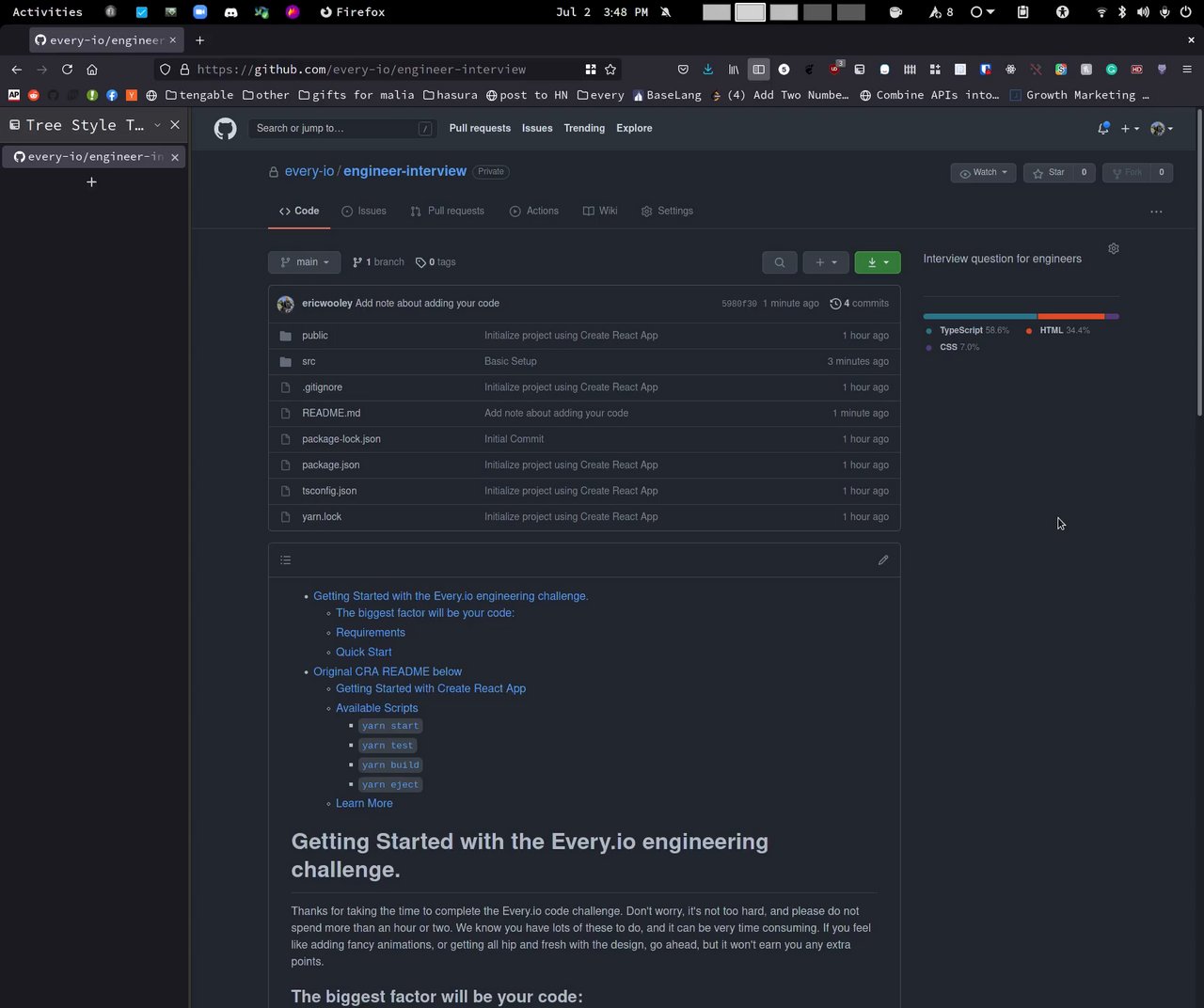Open the green Code download dropdown
The width and height of the screenshot is (1204, 1008).
878,262
